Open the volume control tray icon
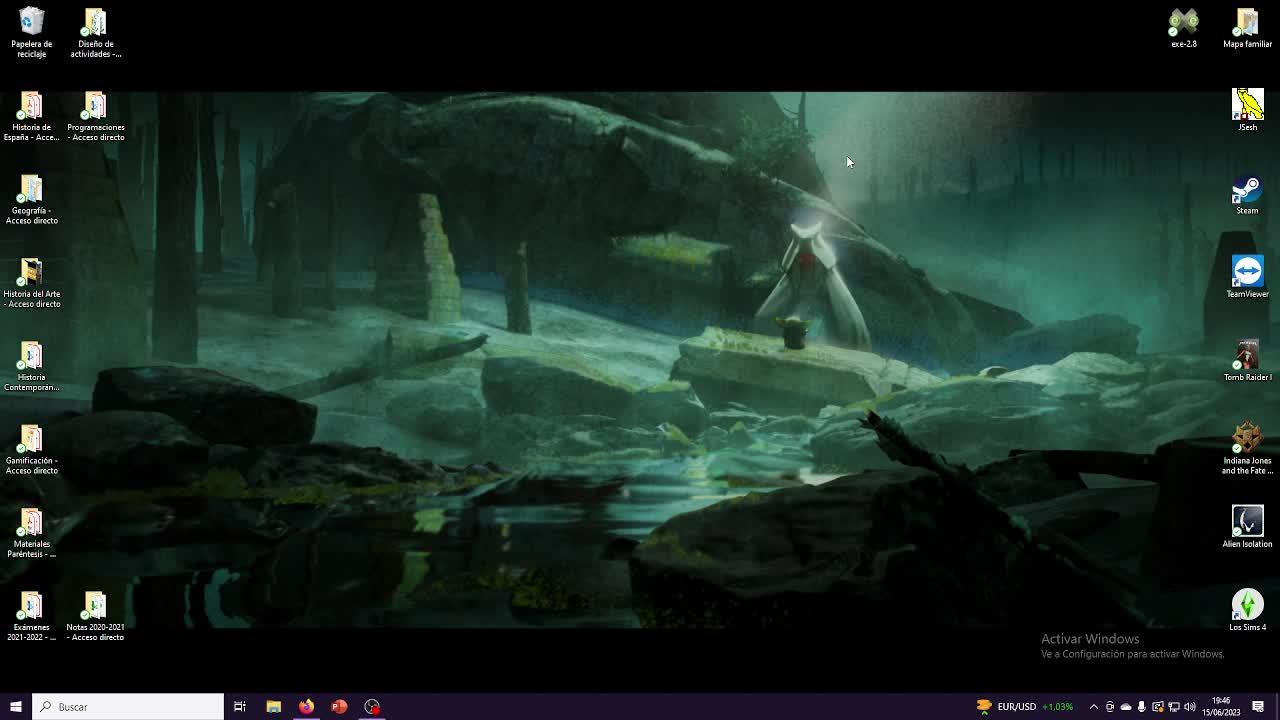 pyautogui.click(x=1190, y=707)
